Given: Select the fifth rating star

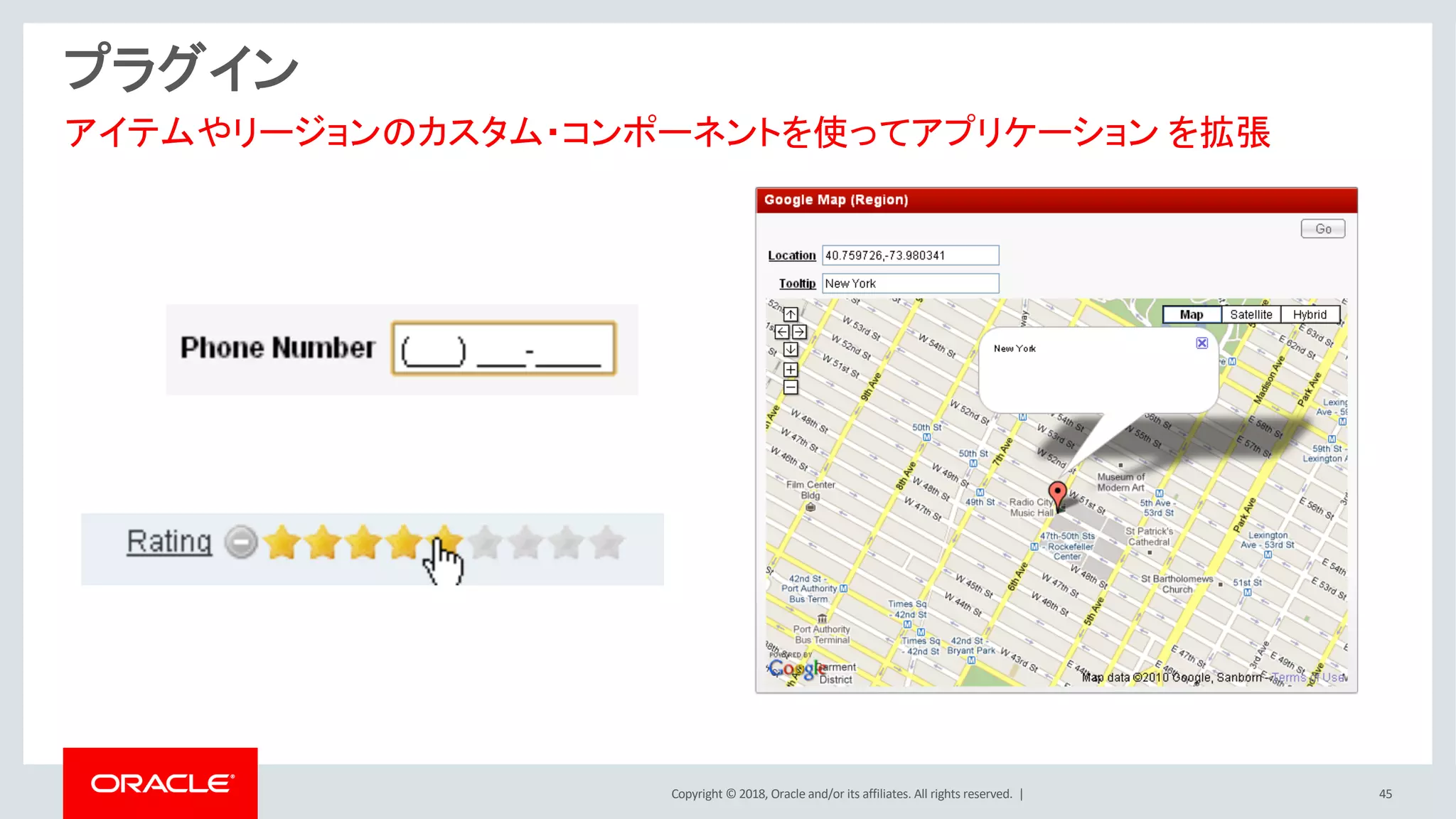Looking at the screenshot, I should tap(445, 542).
